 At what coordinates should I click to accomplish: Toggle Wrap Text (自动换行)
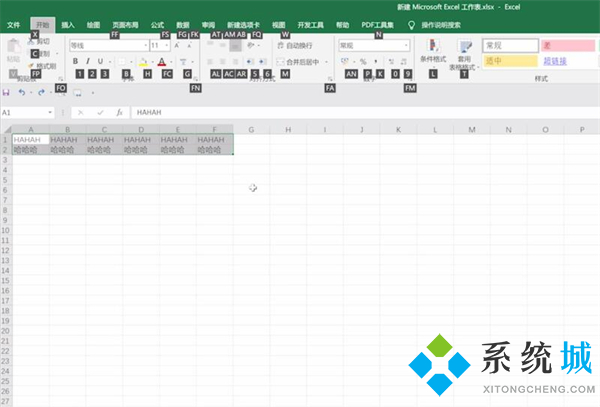click(x=295, y=46)
